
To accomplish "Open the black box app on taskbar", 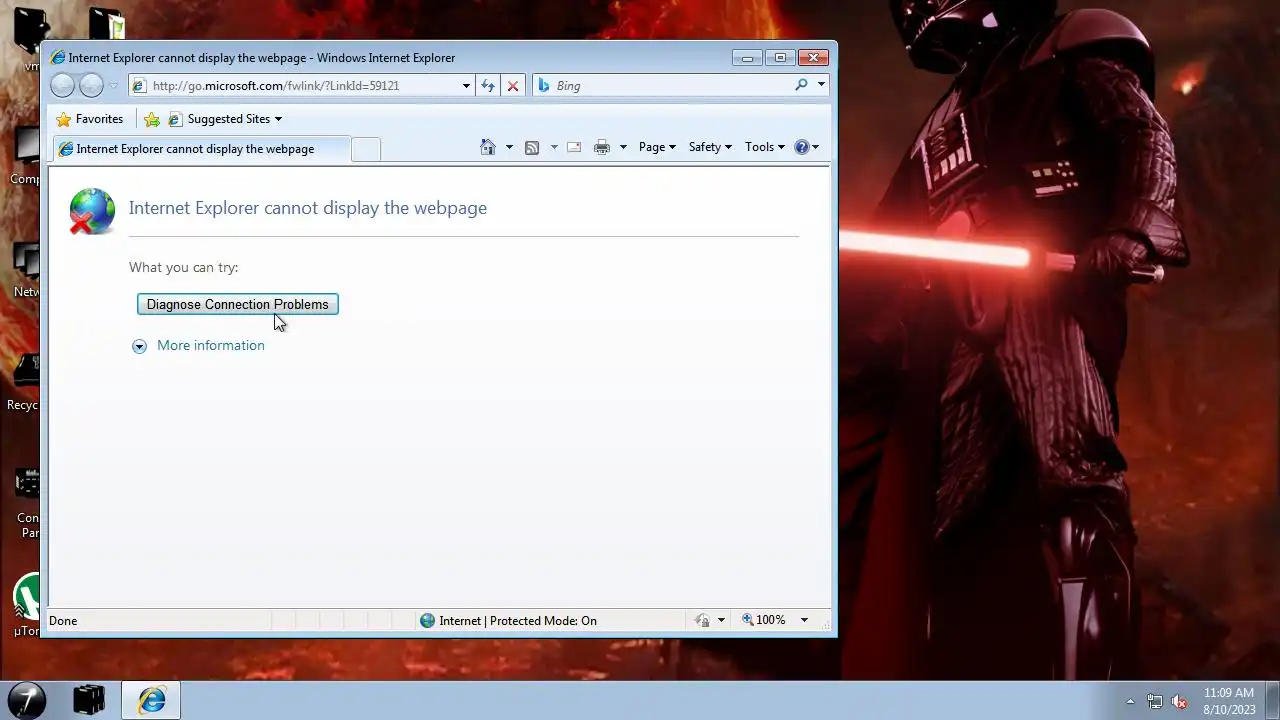I will click(89, 700).
